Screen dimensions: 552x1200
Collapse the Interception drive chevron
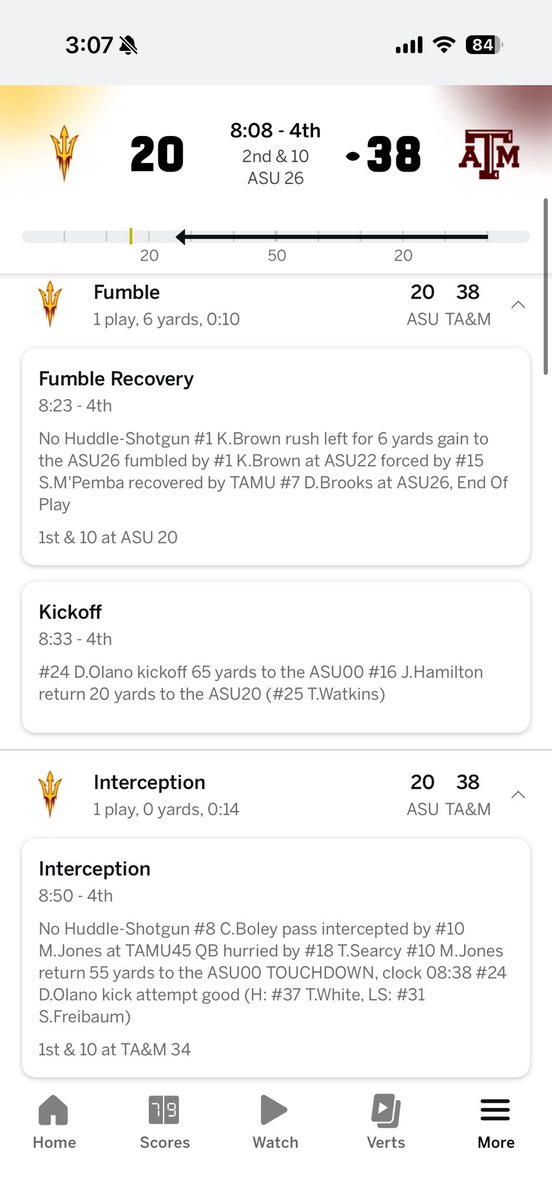(x=518, y=794)
